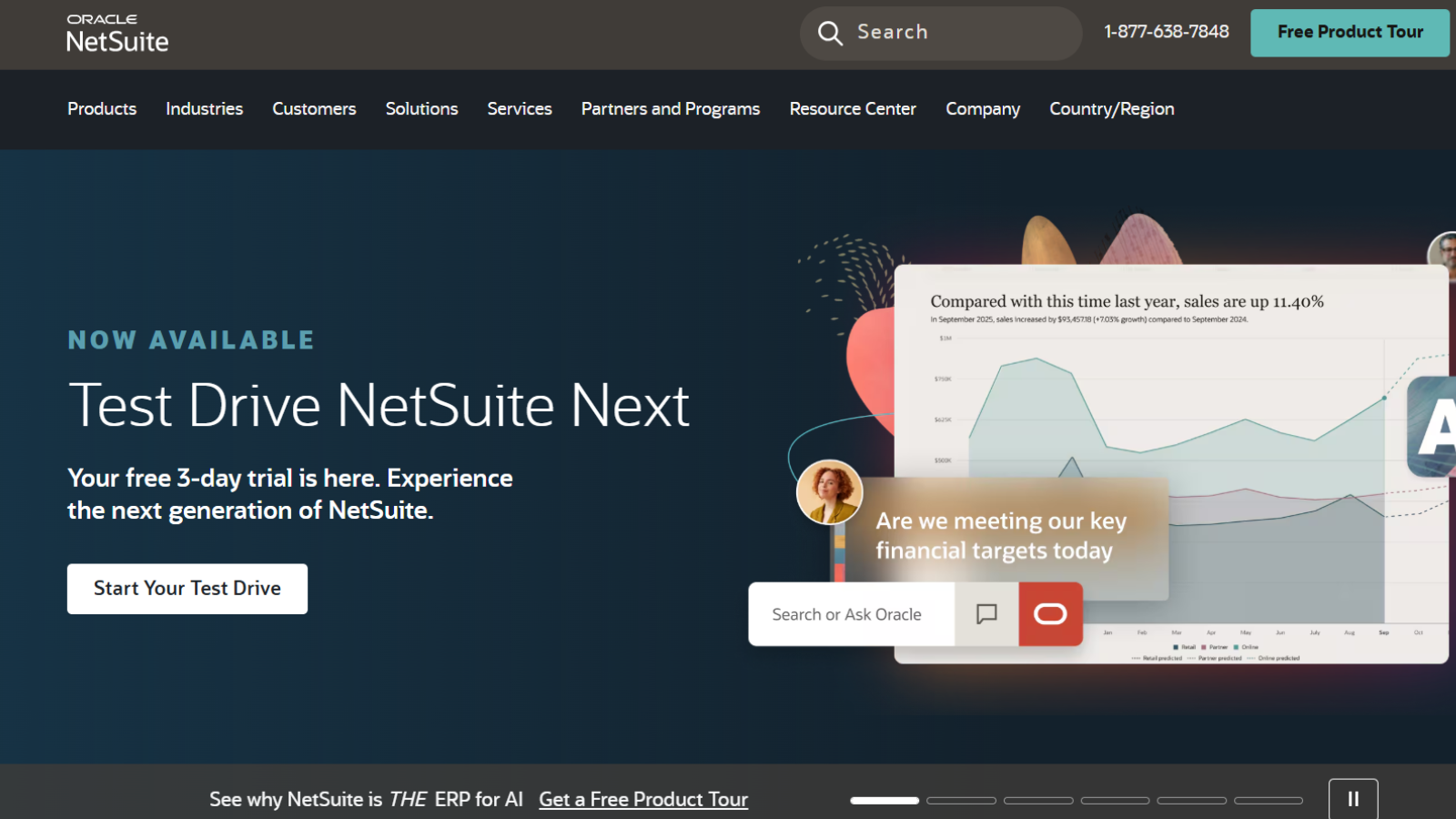This screenshot has width=1456, height=819.
Task: Click the 1-877-638-7848 phone number
Action: [1167, 32]
